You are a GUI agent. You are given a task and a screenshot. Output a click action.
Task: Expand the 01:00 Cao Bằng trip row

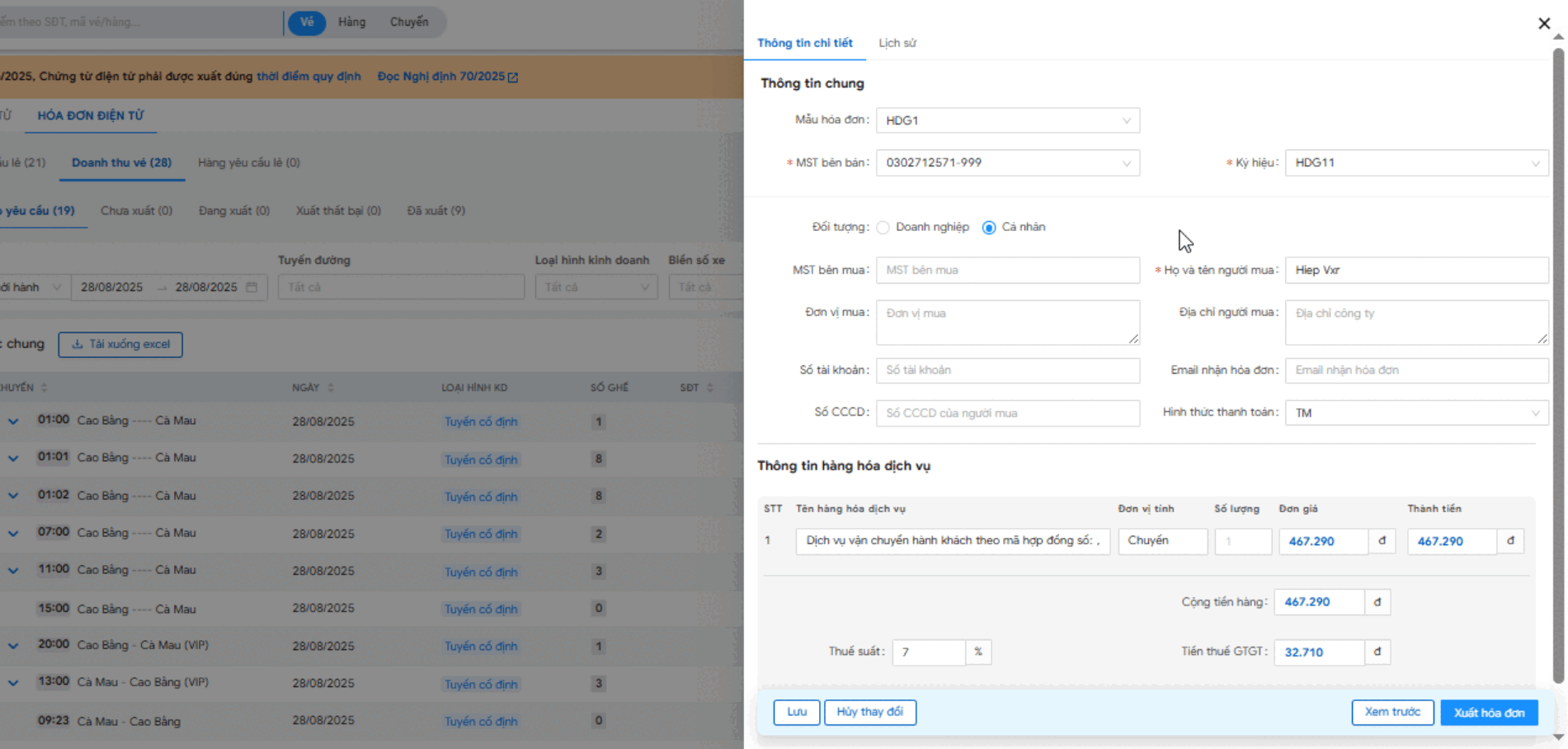coord(13,421)
